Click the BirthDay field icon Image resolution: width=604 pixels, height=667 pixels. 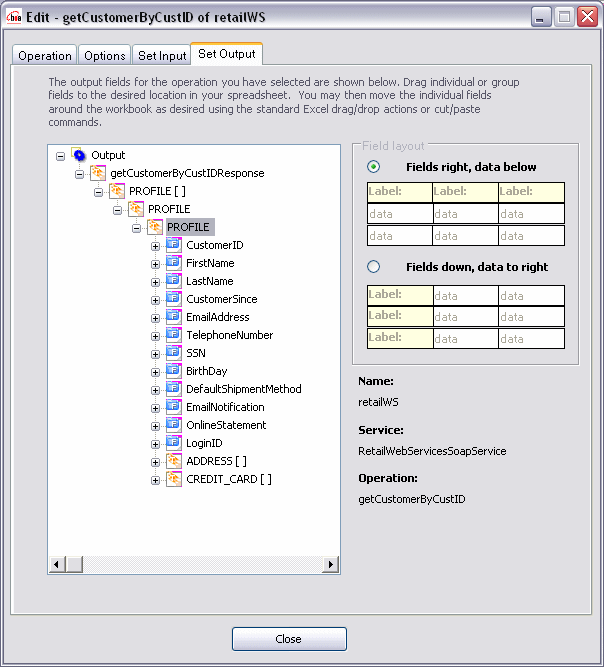tap(174, 371)
